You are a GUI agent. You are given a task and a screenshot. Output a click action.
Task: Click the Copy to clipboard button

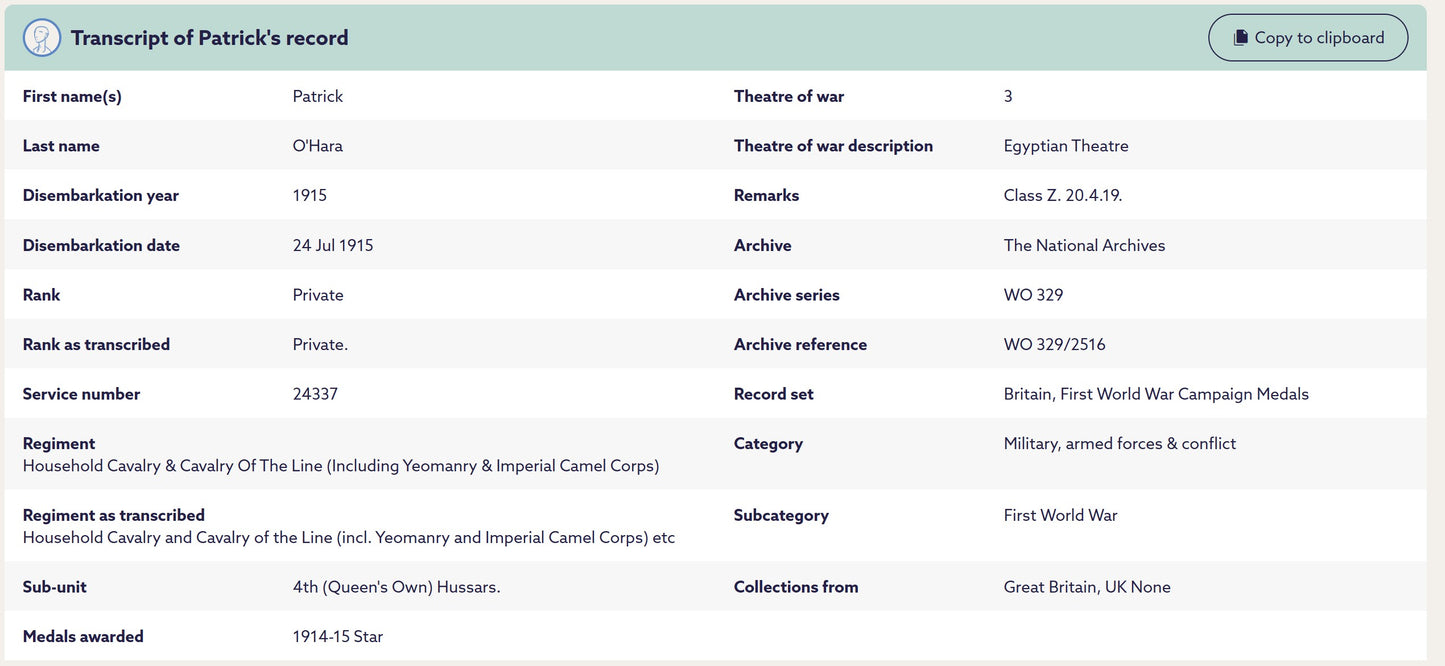(x=1308, y=38)
